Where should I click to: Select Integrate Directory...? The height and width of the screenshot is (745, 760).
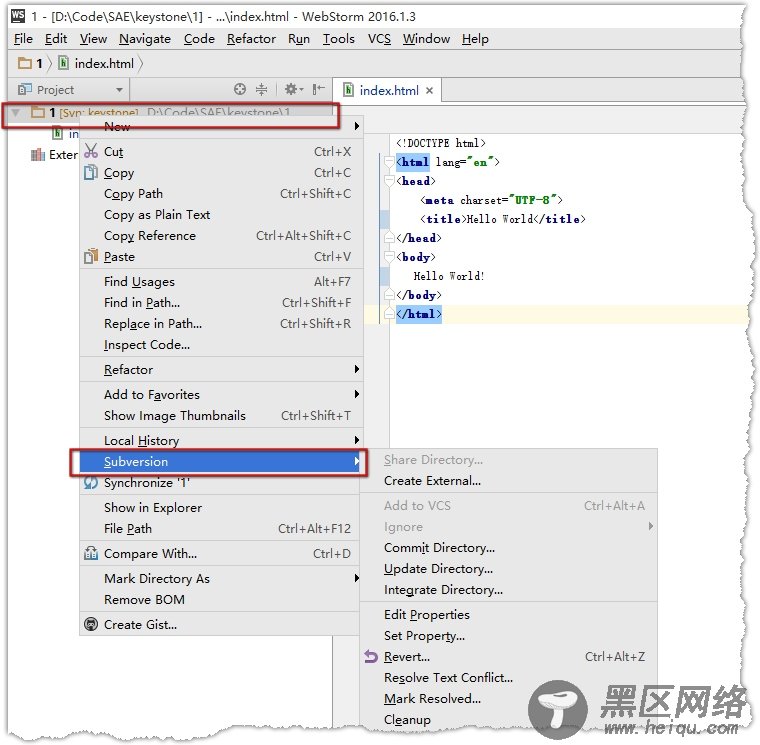[508, 590]
